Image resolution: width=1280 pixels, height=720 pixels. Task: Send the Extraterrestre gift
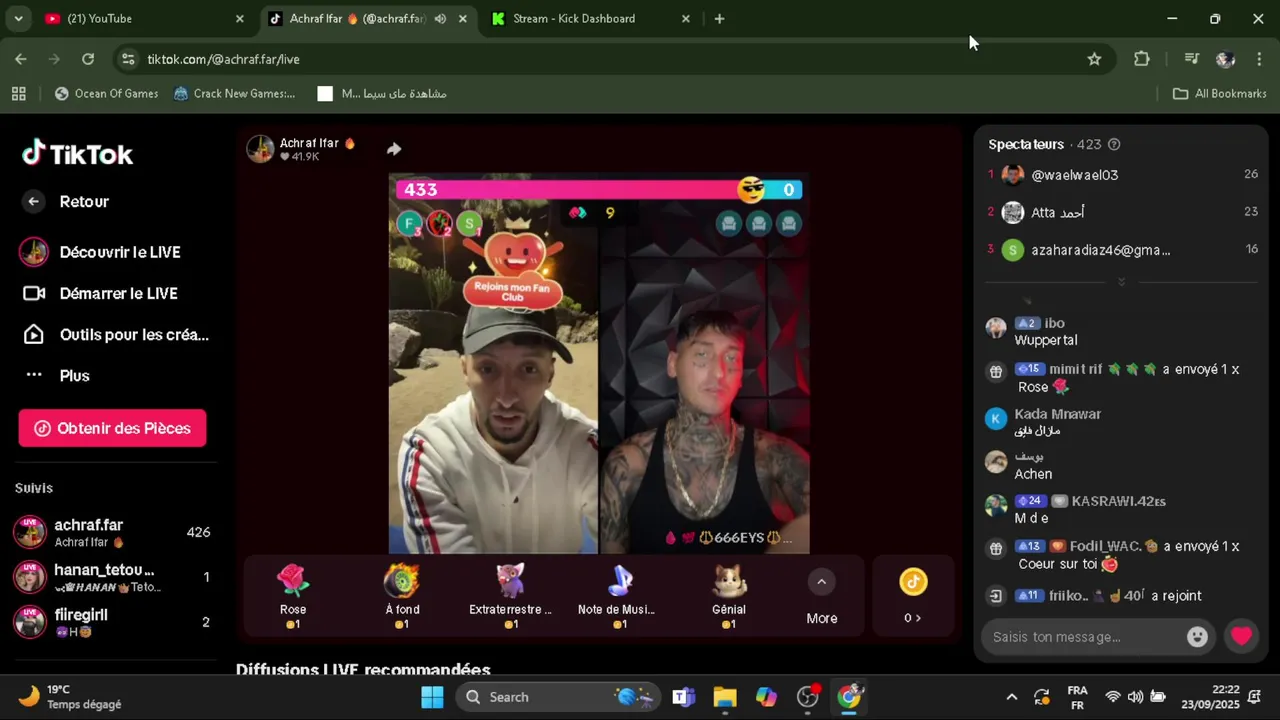point(510,596)
